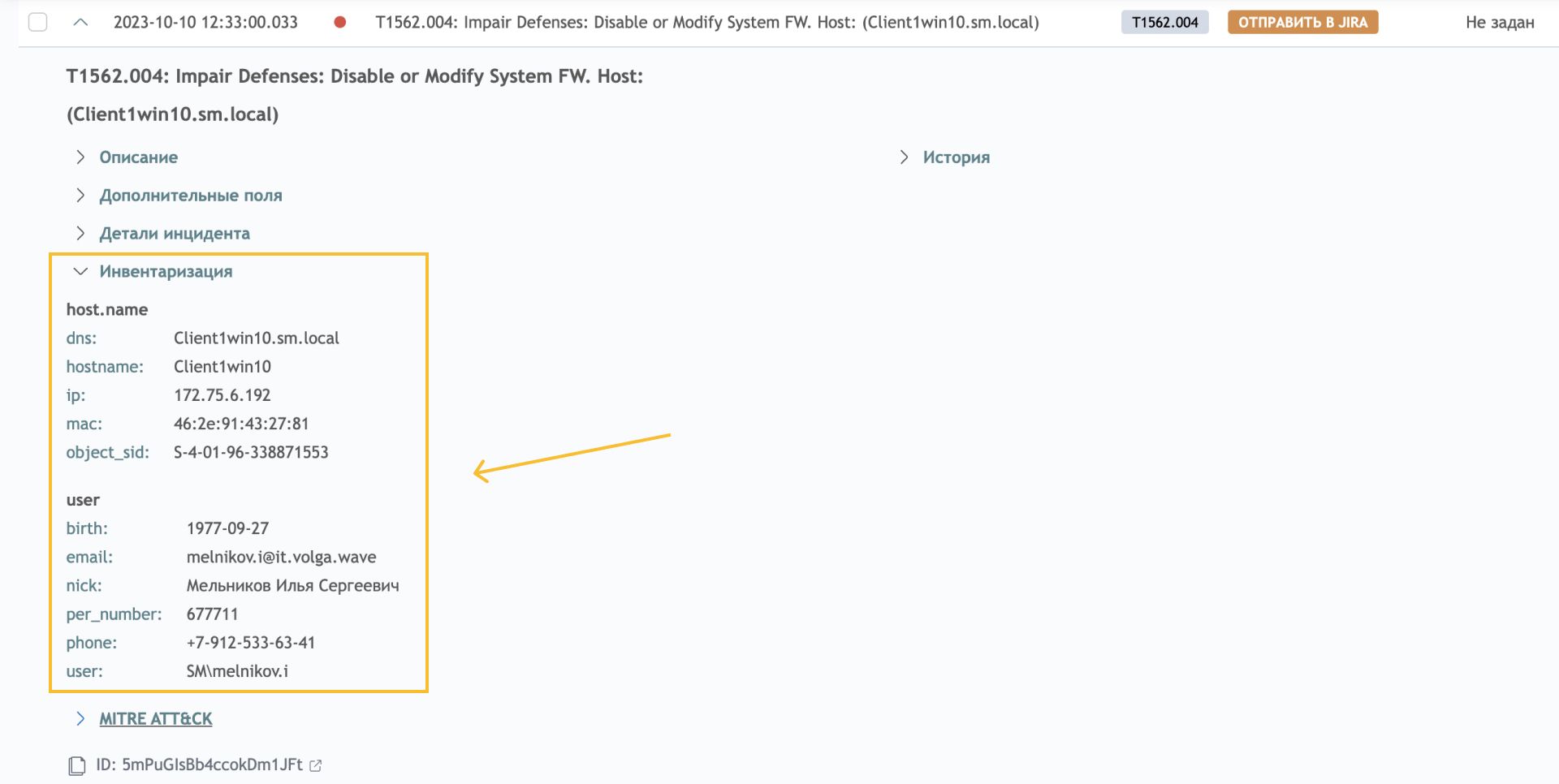Screen dimensions: 1559x784
Task: Select the per_number value 677711
Action: [212, 614]
